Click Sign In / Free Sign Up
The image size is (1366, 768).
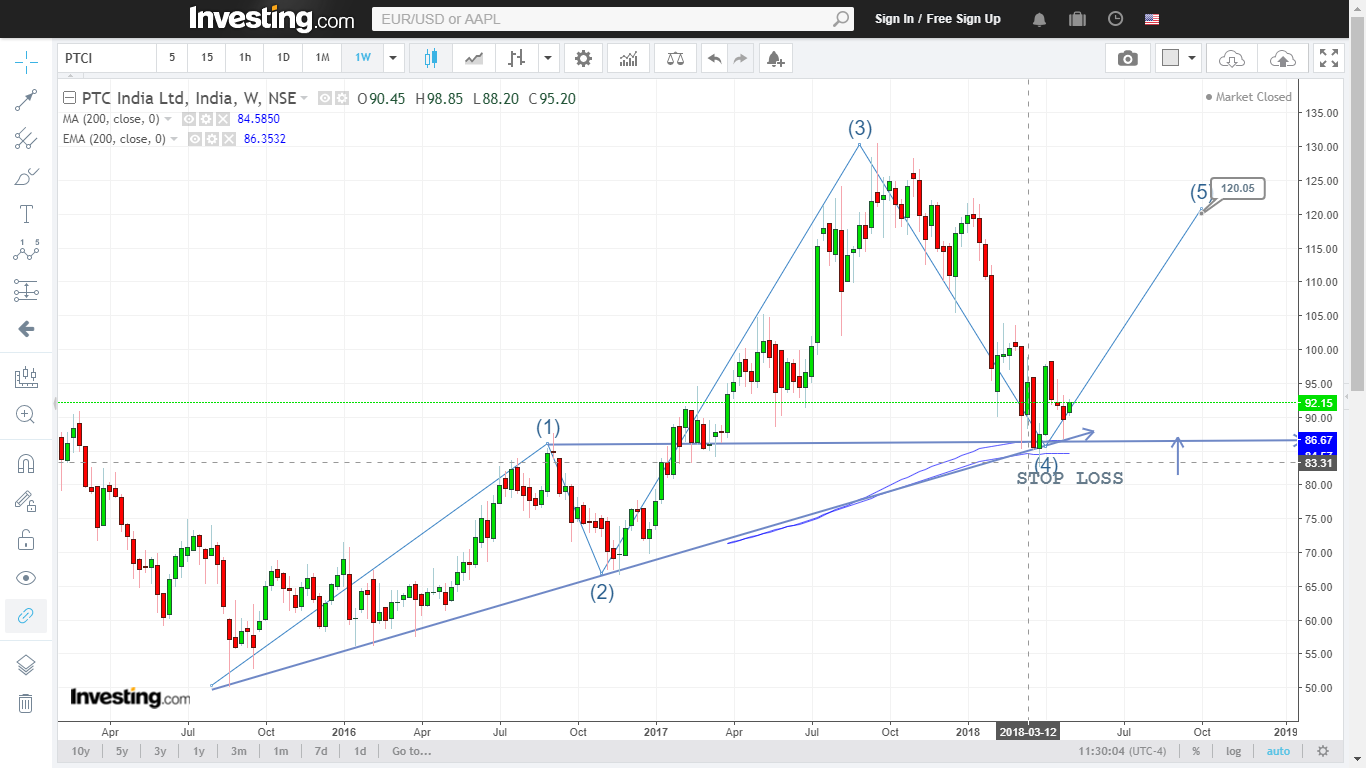point(937,19)
